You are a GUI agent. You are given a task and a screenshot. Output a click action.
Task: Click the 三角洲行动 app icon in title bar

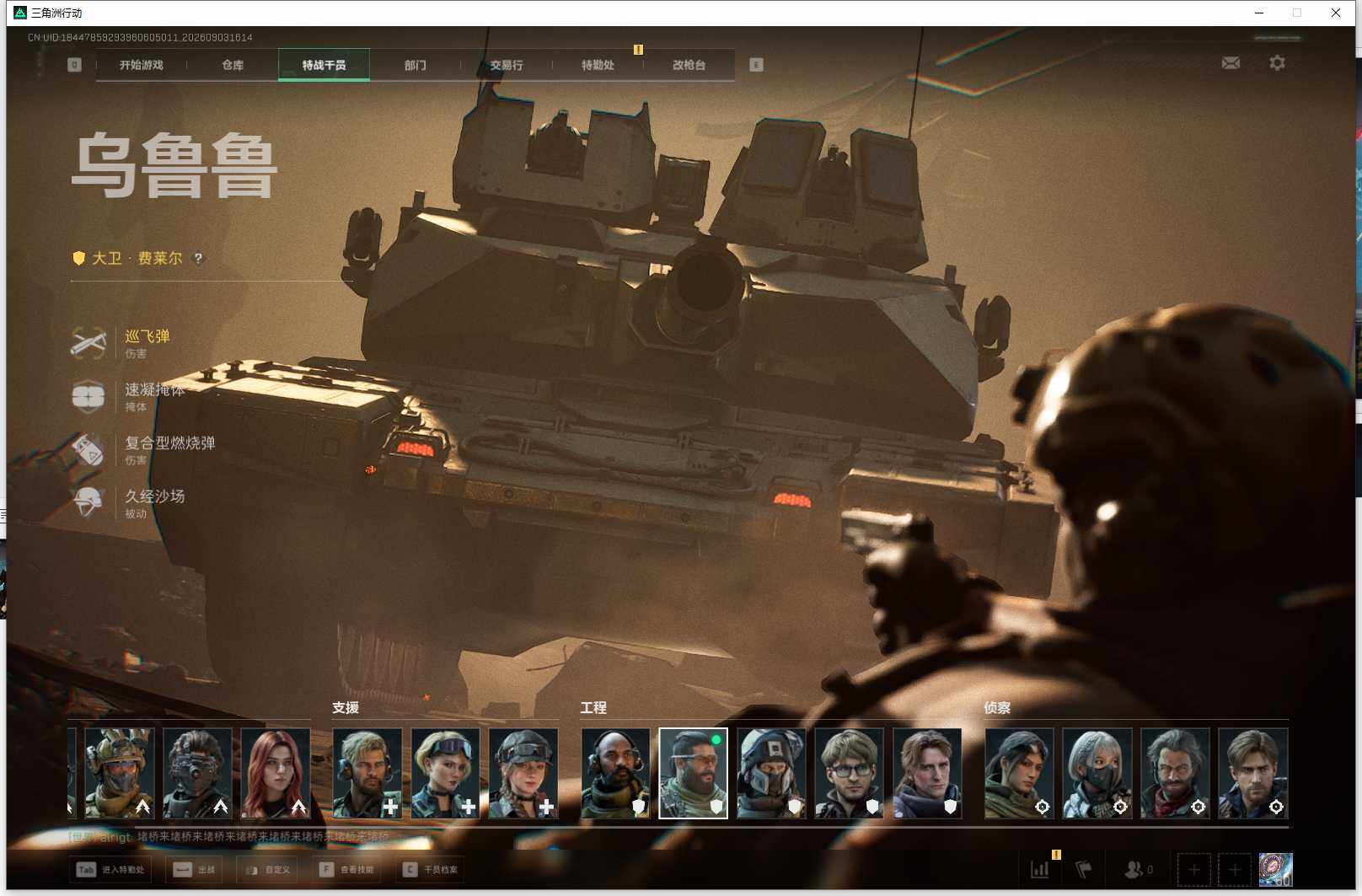20,13
